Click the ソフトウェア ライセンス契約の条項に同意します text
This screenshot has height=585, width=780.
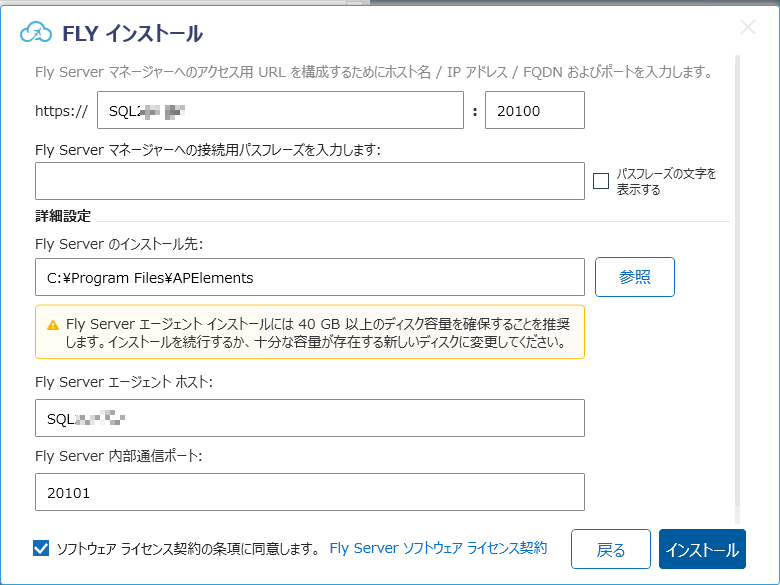[189, 549]
